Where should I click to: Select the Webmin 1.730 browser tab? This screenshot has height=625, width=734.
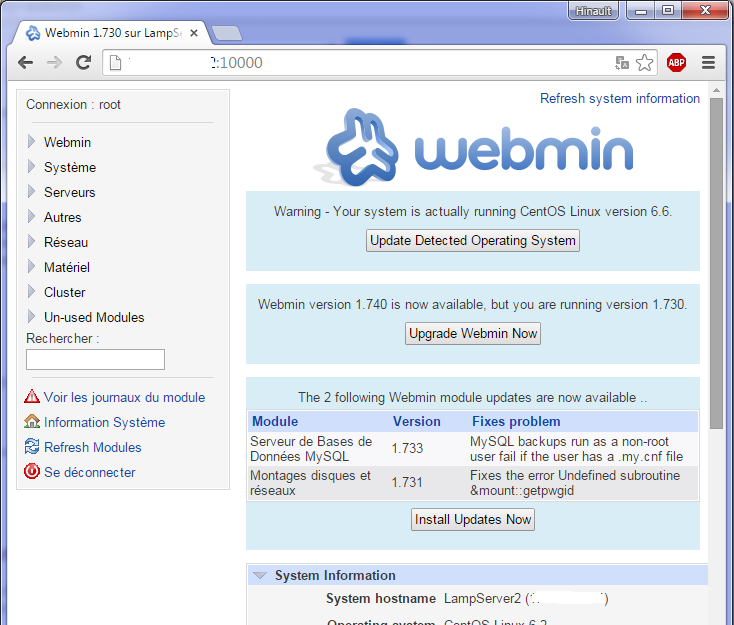[x=110, y=33]
